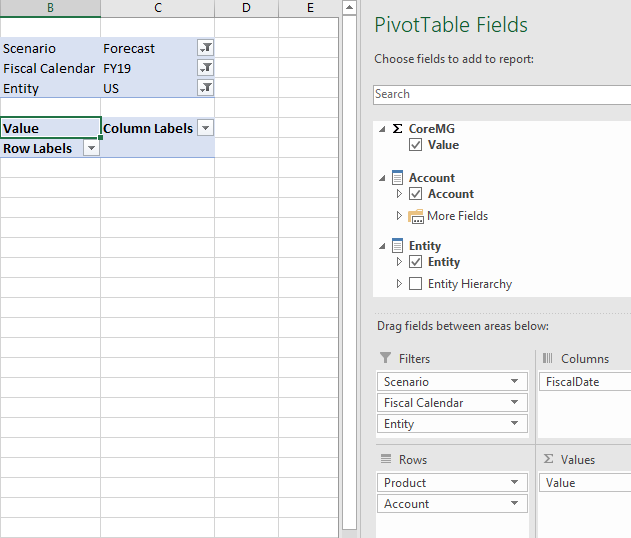
Task: Click the Account table icon in field list
Action: [x=397, y=177]
